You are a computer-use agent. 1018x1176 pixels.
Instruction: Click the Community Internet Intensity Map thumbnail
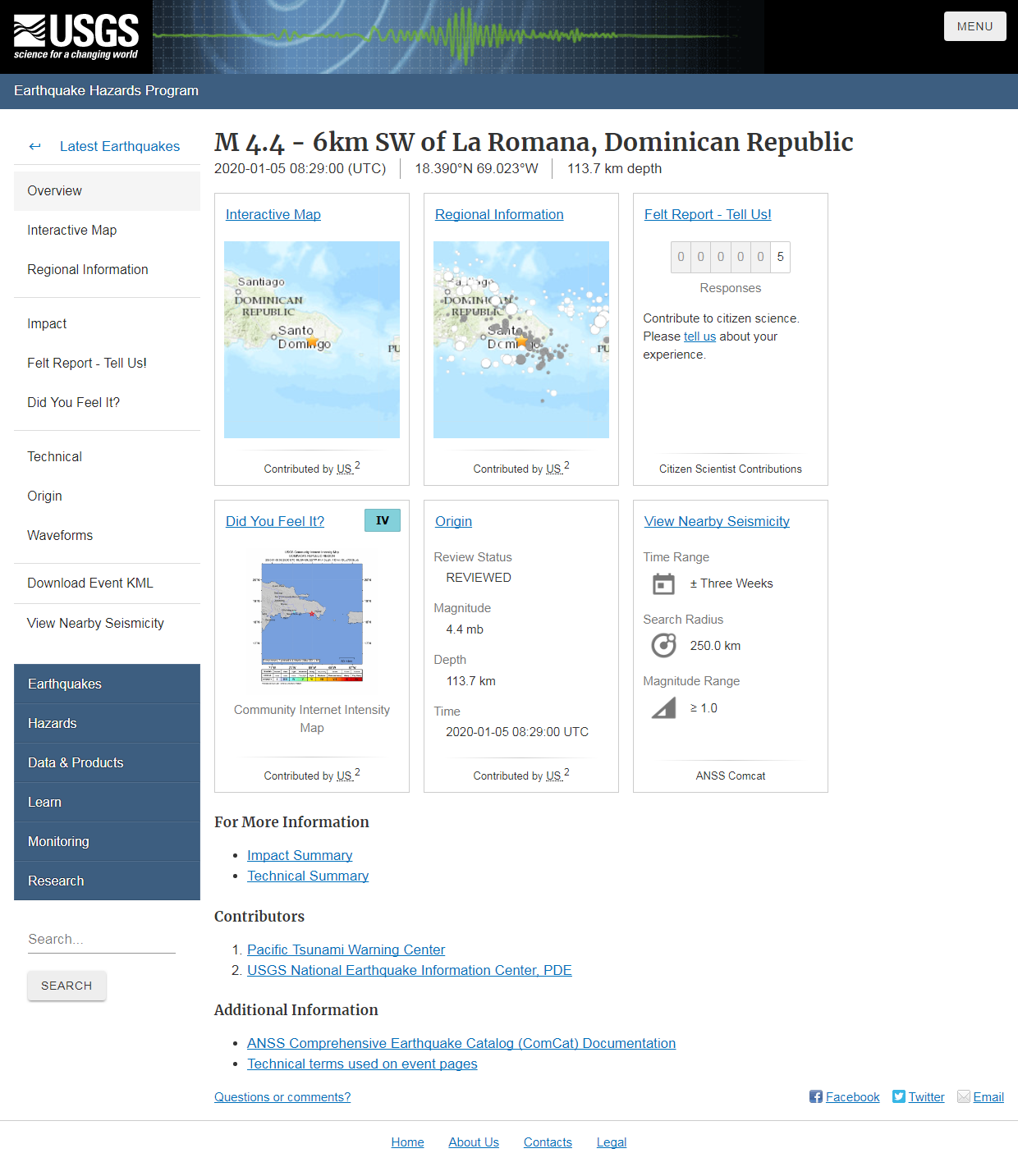click(x=312, y=617)
